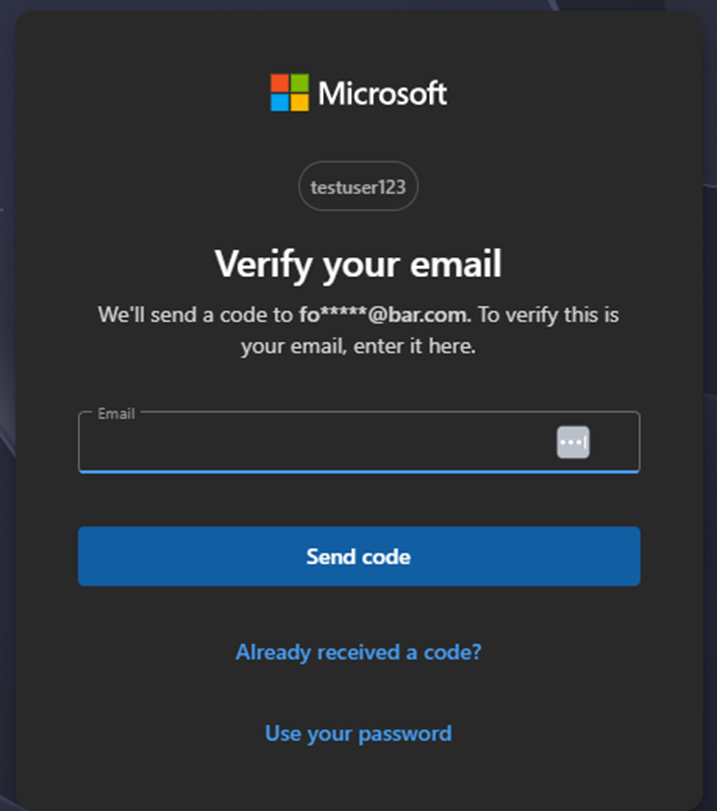The height and width of the screenshot is (811, 717).
Task: Click the Verify your email heading
Action: [x=358, y=264]
